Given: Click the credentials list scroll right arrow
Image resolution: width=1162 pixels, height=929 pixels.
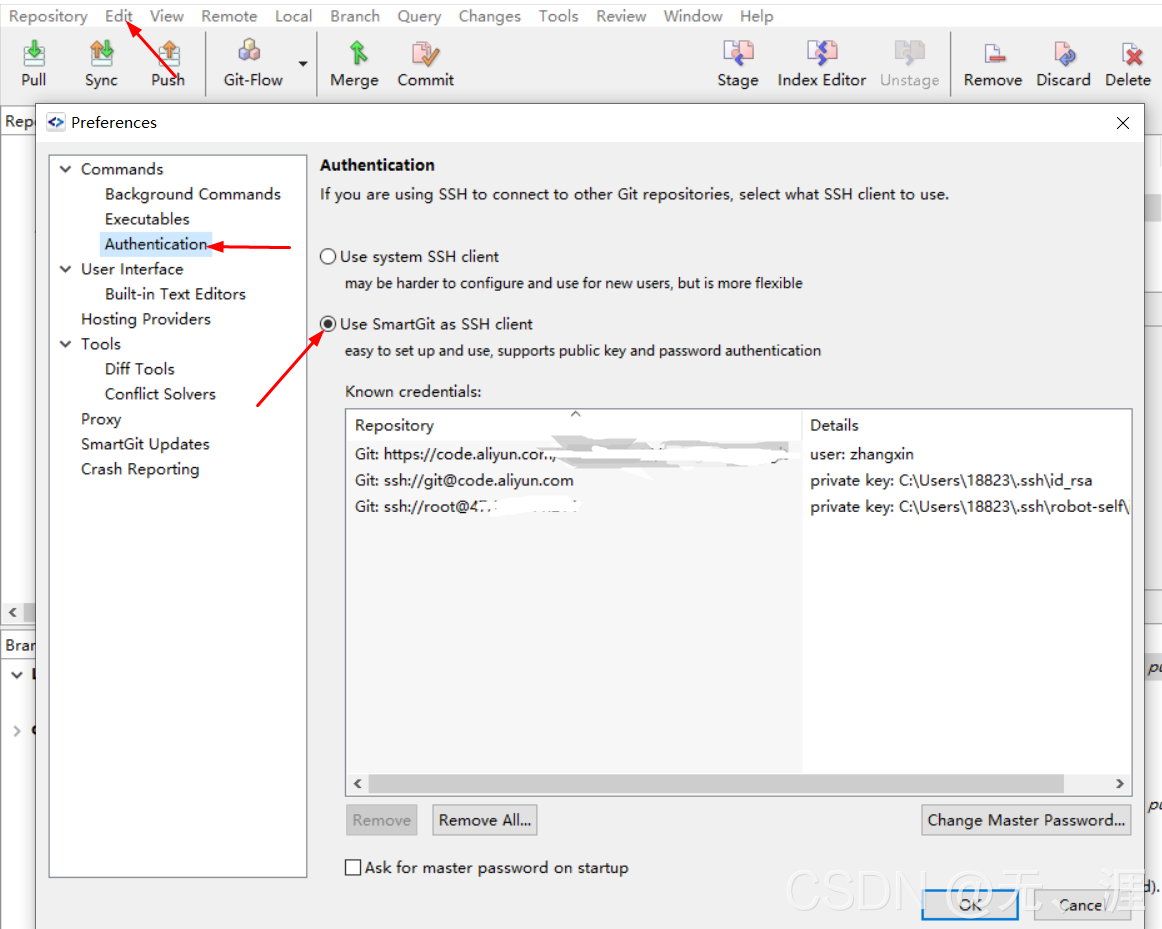Looking at the screenshot, I should point(1120,783).
